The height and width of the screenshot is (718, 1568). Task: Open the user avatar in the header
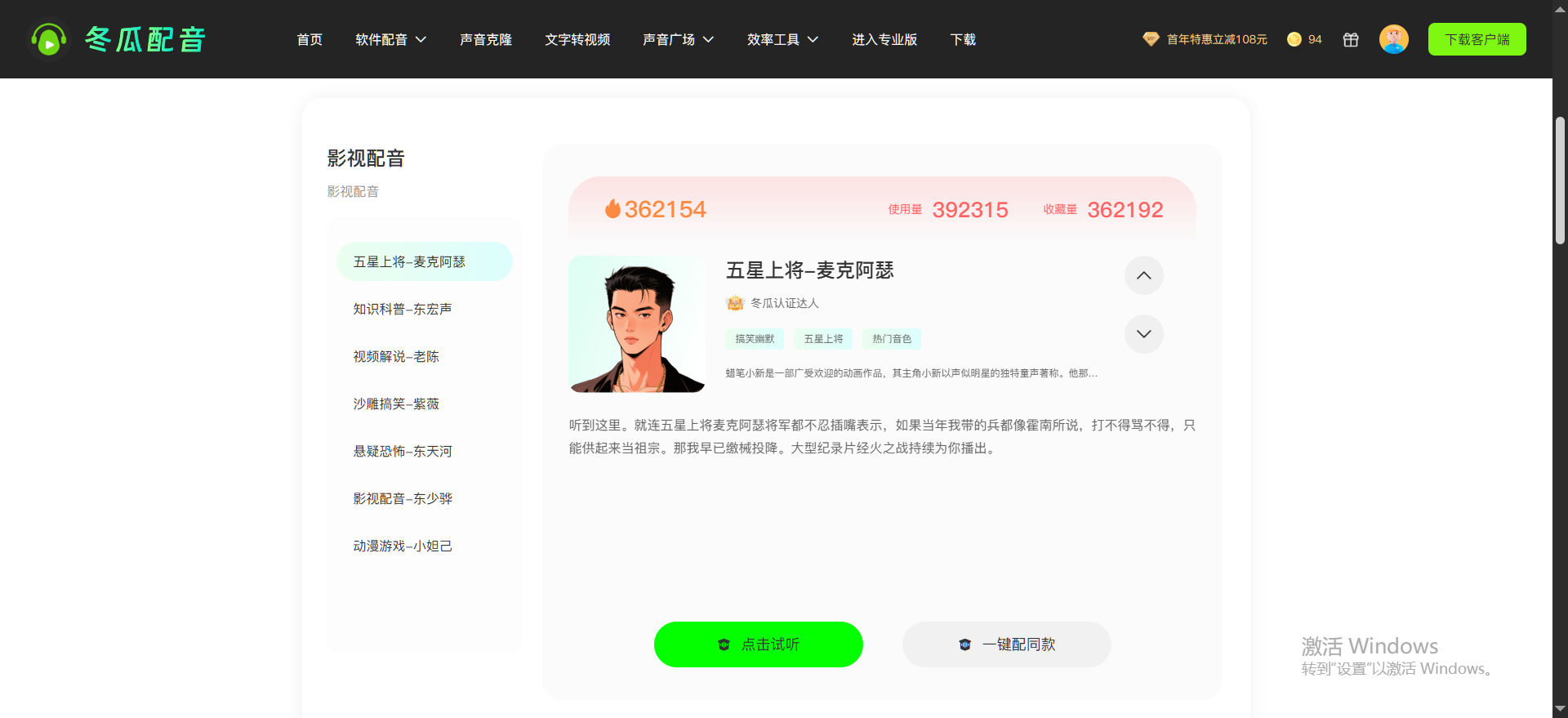pos(1394,39)
